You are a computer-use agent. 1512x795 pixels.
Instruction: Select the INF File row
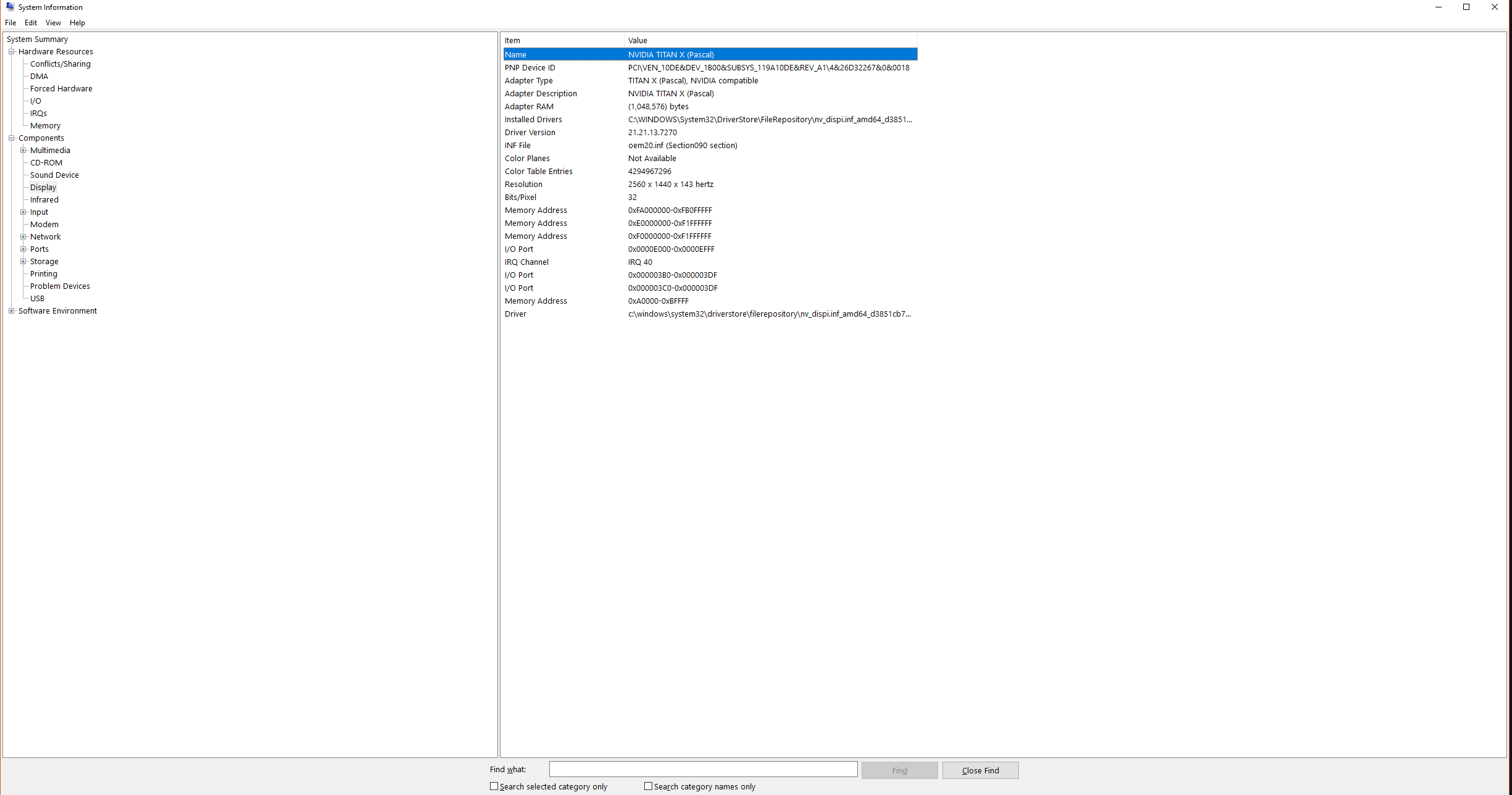tap(710, 146)
